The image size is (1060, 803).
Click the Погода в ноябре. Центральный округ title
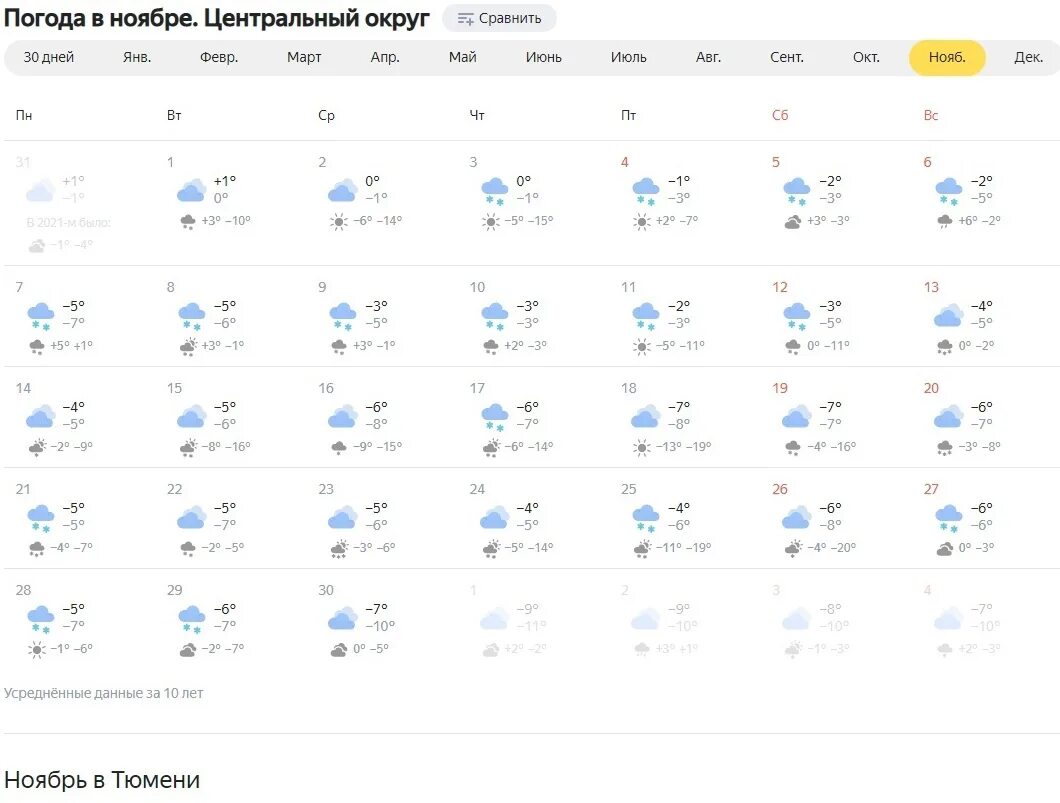[216, 18]
